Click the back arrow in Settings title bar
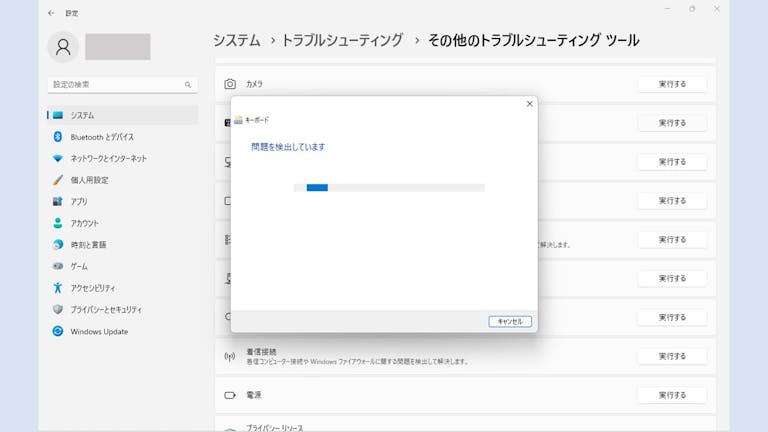768x432 pixels. (51, 13)
